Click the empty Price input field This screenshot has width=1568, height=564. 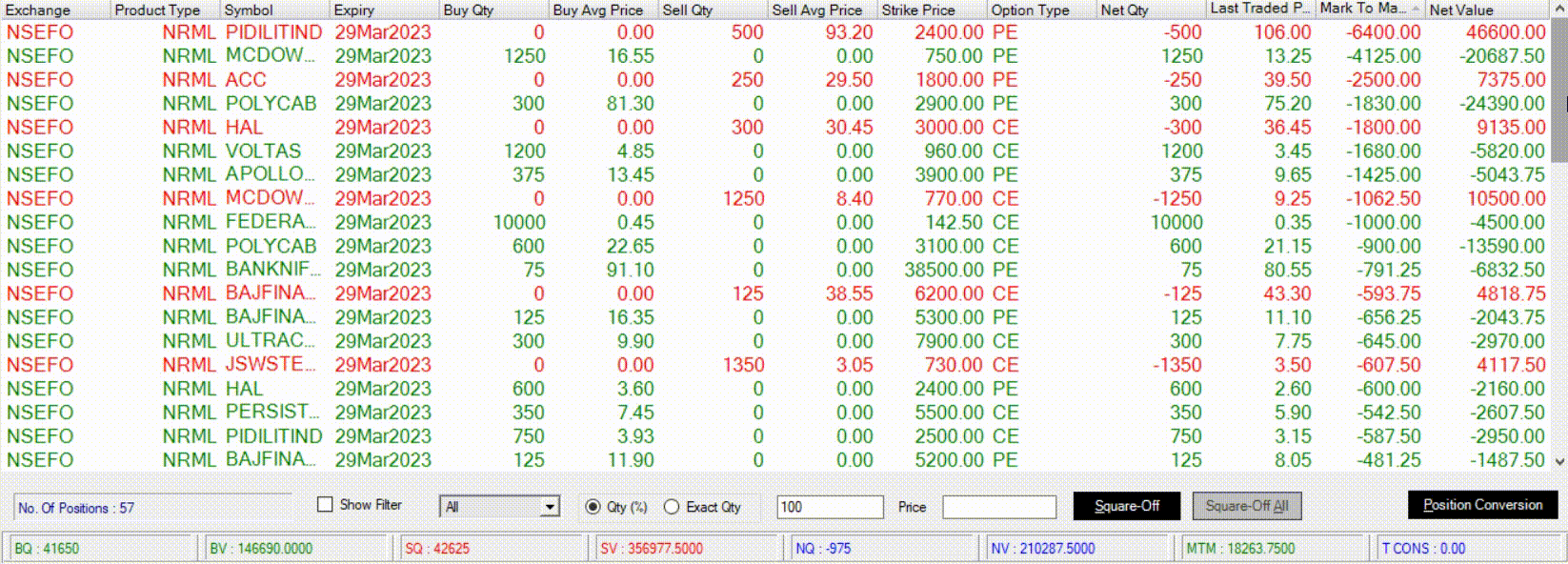tap(999, 507)
